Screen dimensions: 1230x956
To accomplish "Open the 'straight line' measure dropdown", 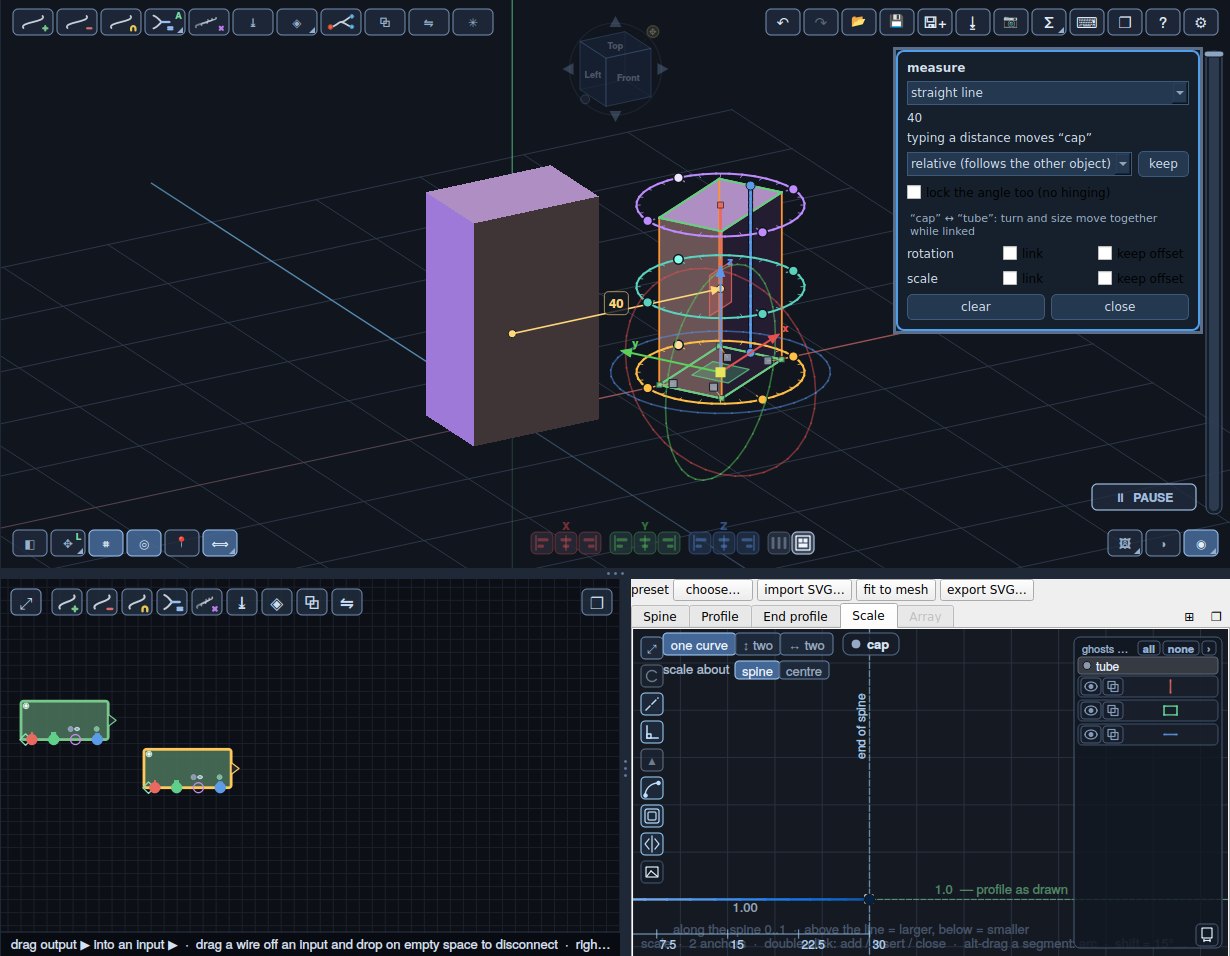I will 1048,93.
